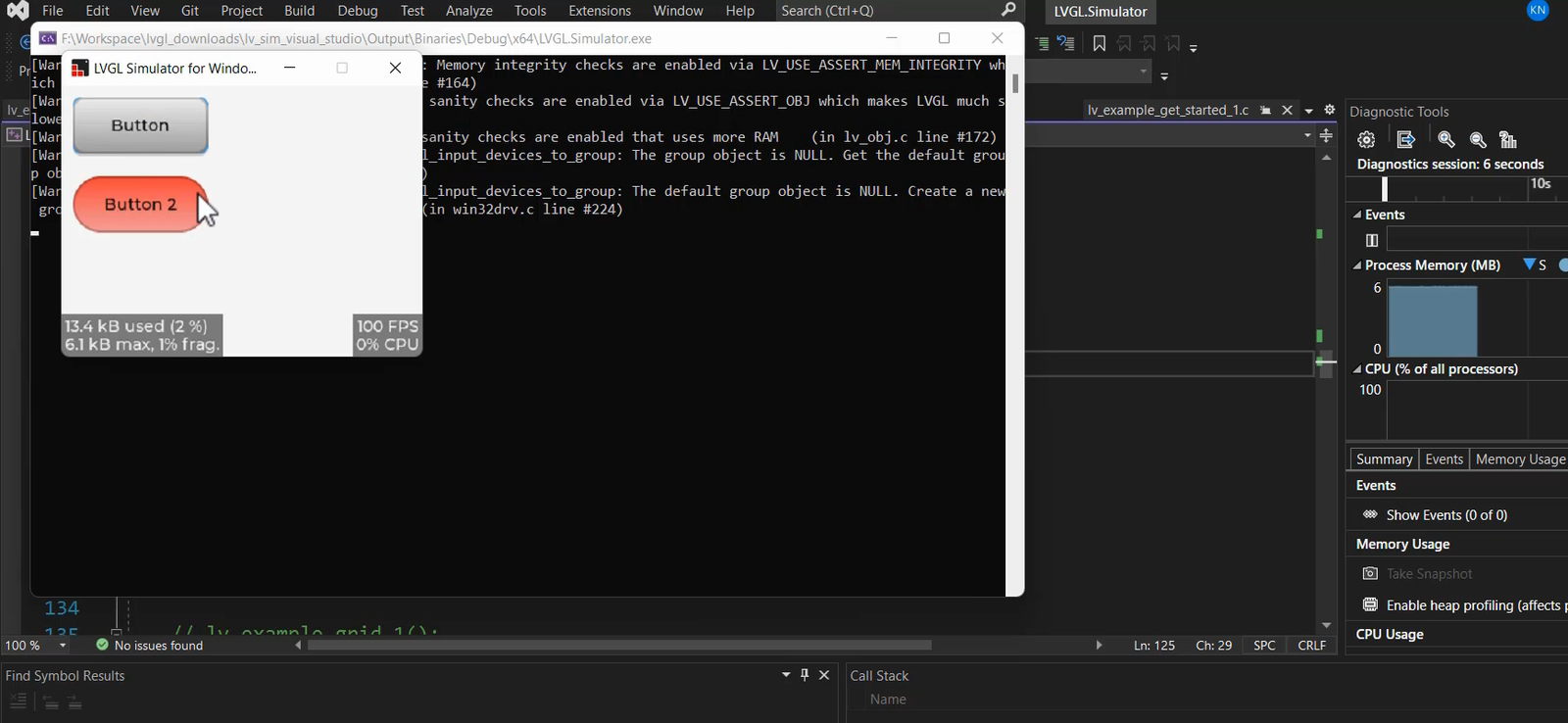Click the LVGL.Simulator solution name label
Viewport: 1568px width, 723px height.
1101,12
